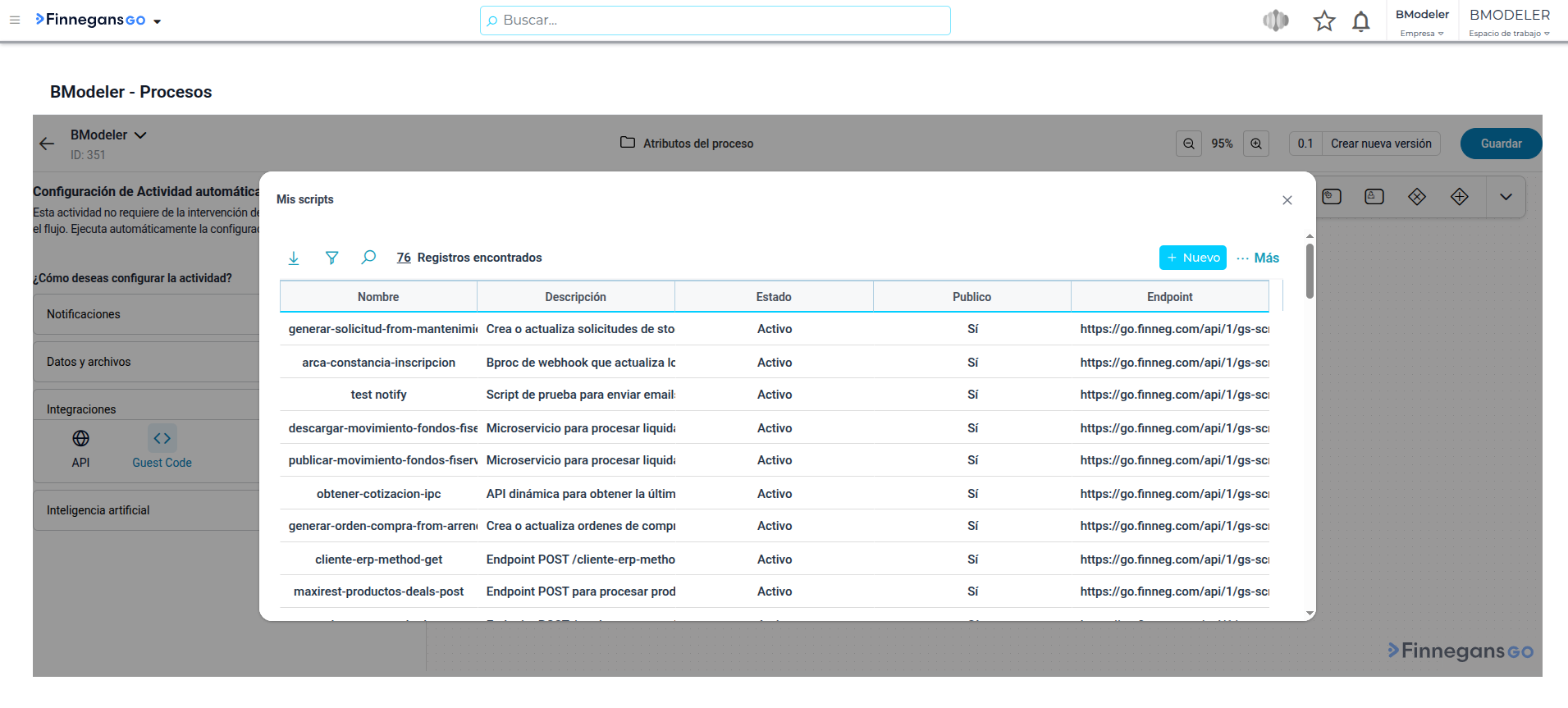Viewport: 1568px width, 708px height.
Task: Go back using the left arrow
Action: 47,144
